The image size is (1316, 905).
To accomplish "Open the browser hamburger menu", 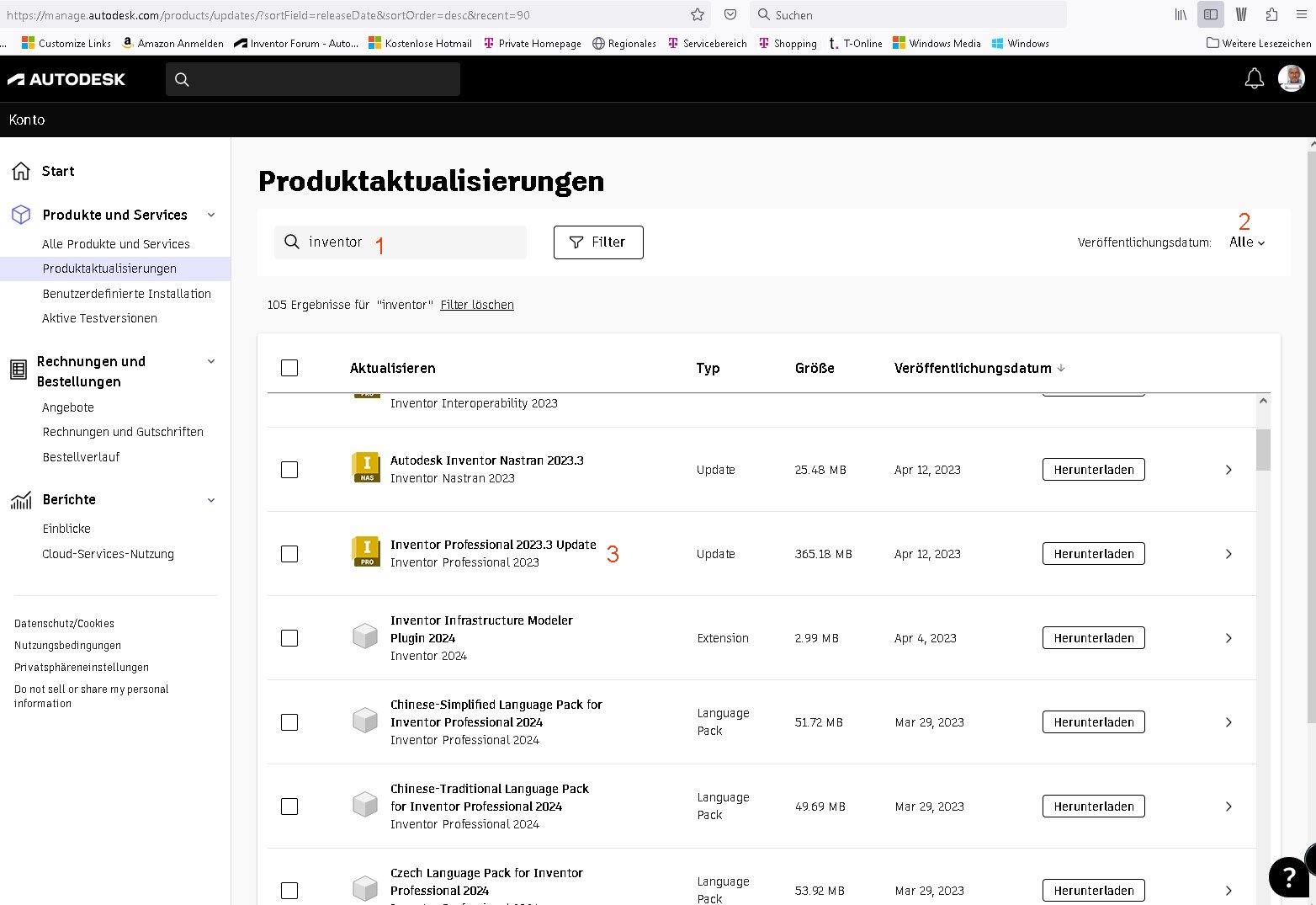I will [1302, 14].
